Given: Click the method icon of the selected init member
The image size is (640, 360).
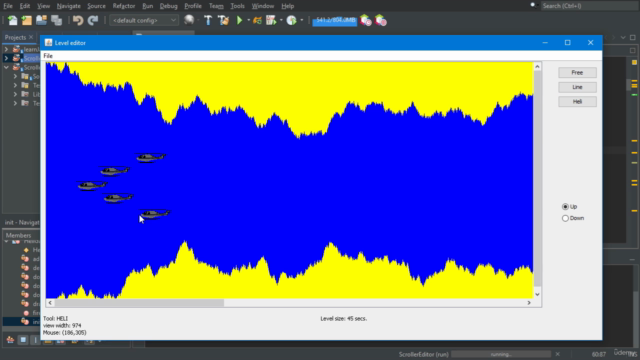Looking at the screenshot, I should pos(25,322).
